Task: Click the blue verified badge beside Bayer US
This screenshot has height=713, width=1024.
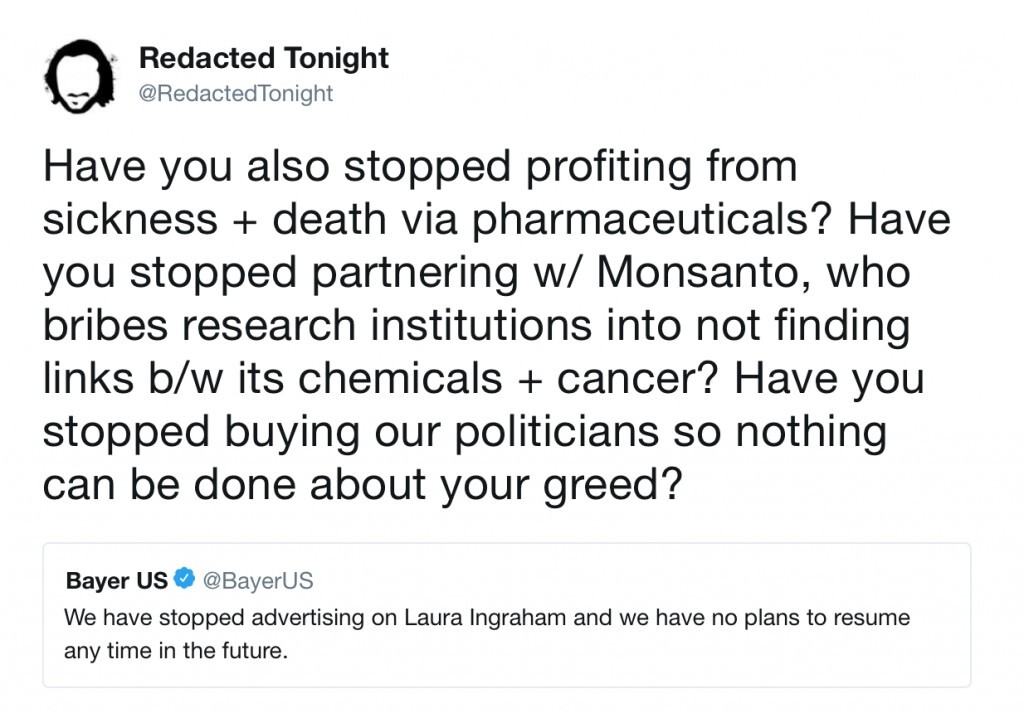Action: [184, 579]
